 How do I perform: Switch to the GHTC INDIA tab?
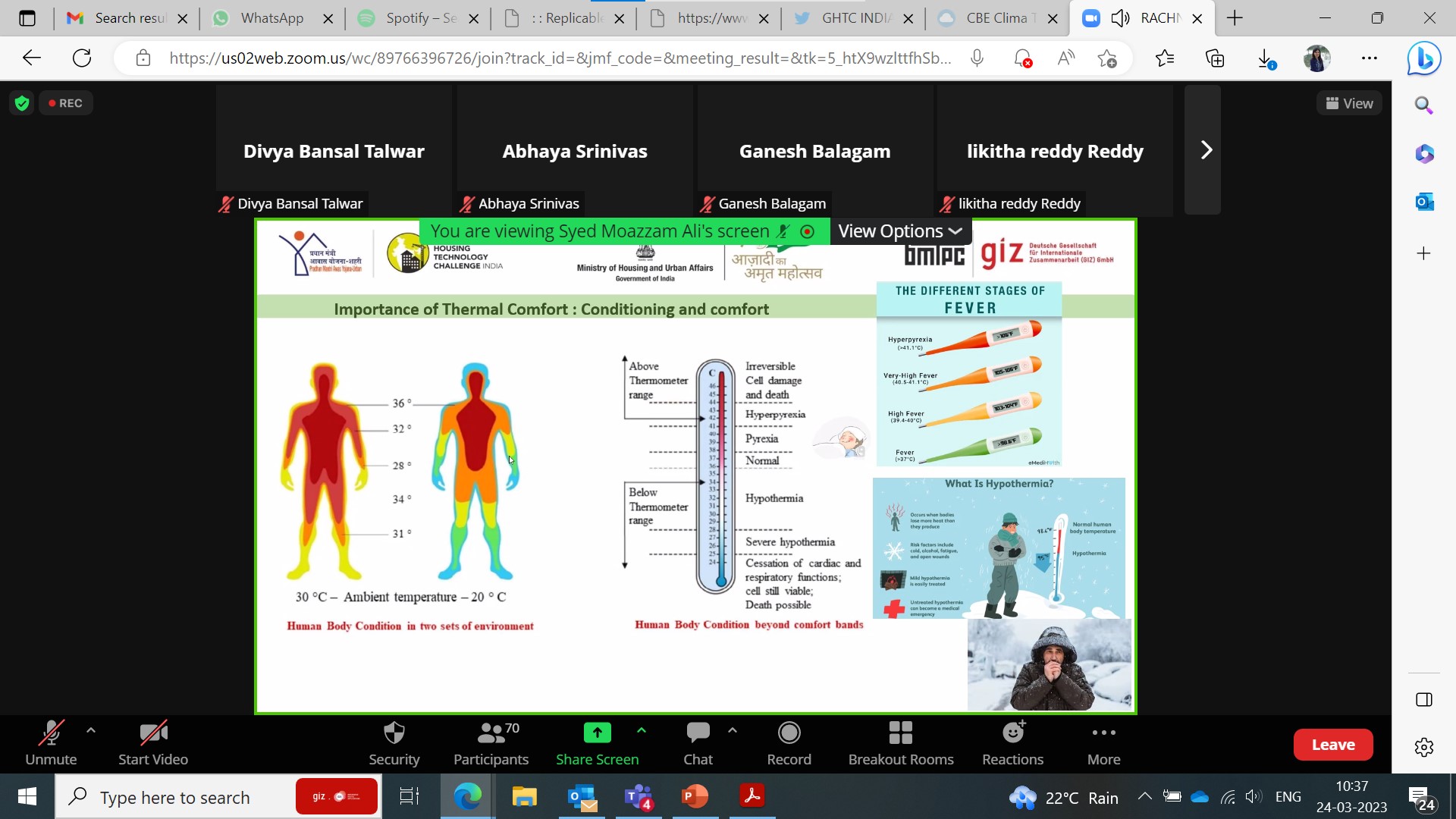[855, 18]
